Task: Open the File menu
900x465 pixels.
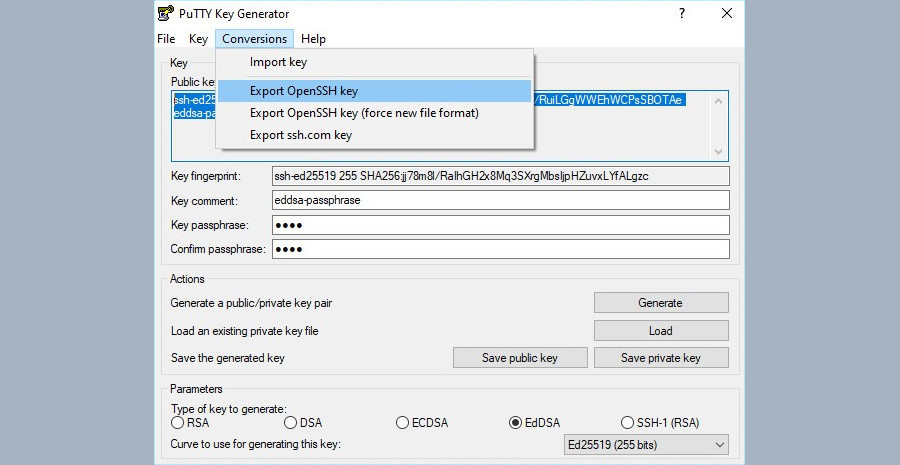Action: 166,39
